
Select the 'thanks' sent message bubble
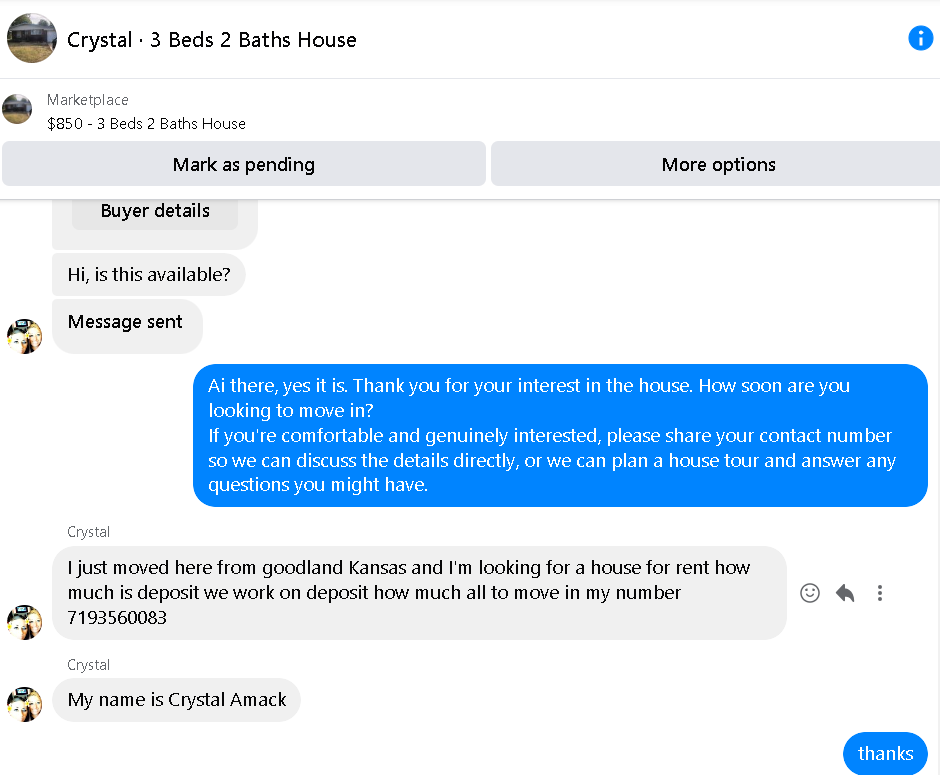(885, 753)
